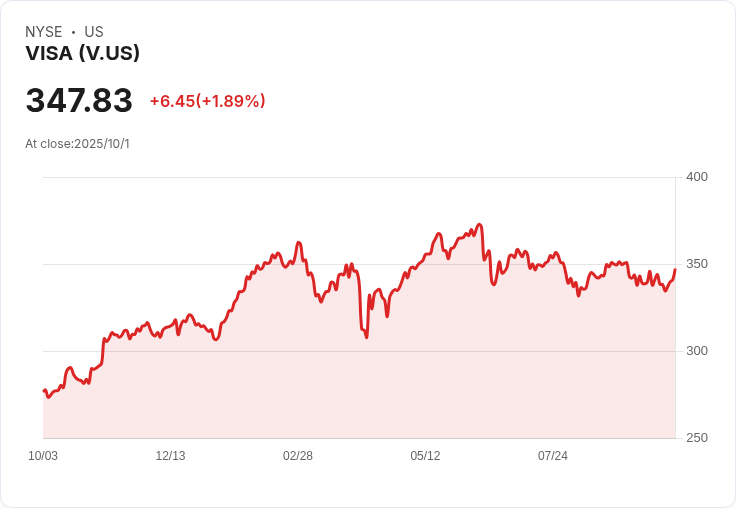Click the leftmost start of the price line
The width and height of the screenshot is (736, 508).
pos(44,390)
